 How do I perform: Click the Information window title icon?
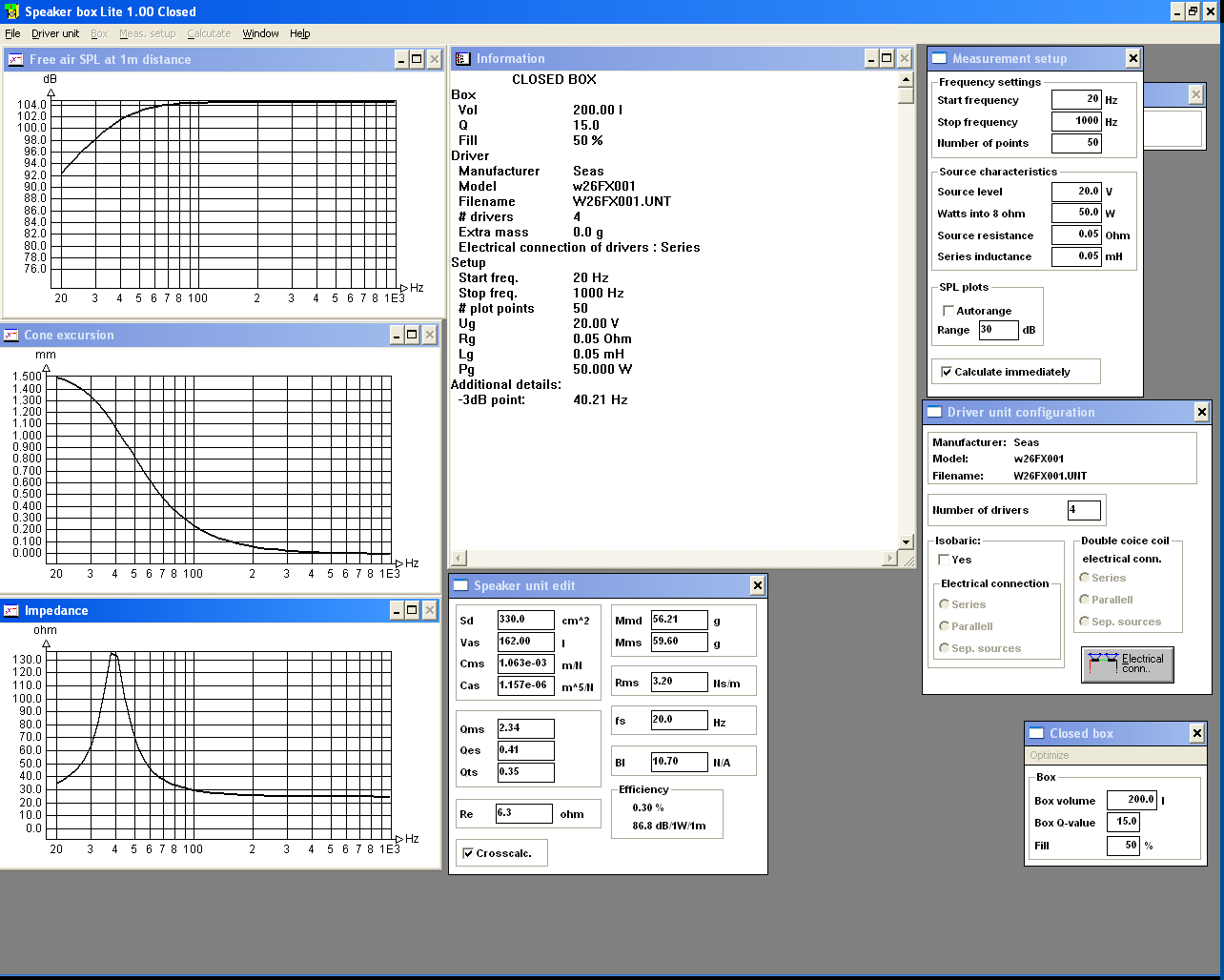[463, 59]
